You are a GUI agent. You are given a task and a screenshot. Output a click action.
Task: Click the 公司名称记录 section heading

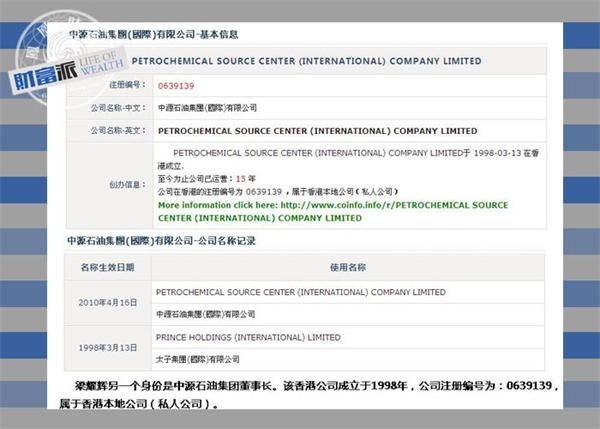click(149, 240)
